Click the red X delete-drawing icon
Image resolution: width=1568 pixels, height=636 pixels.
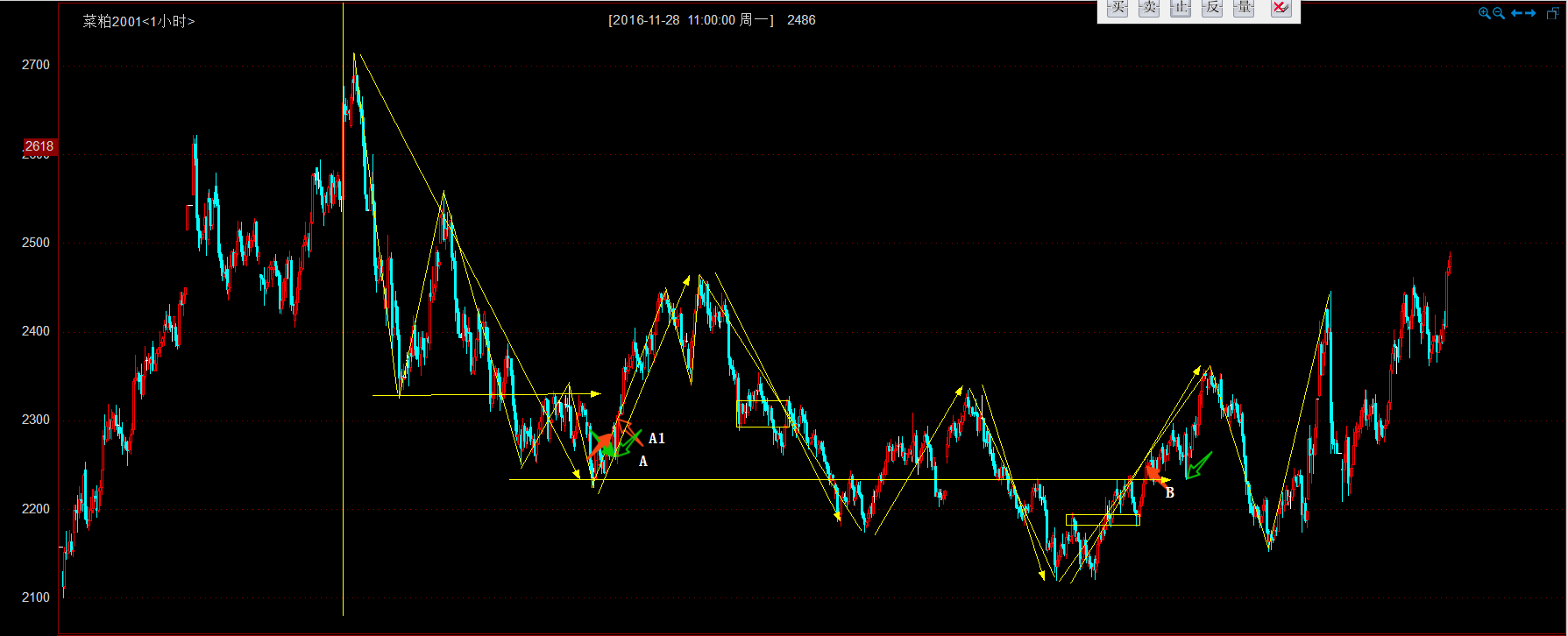1280,8
